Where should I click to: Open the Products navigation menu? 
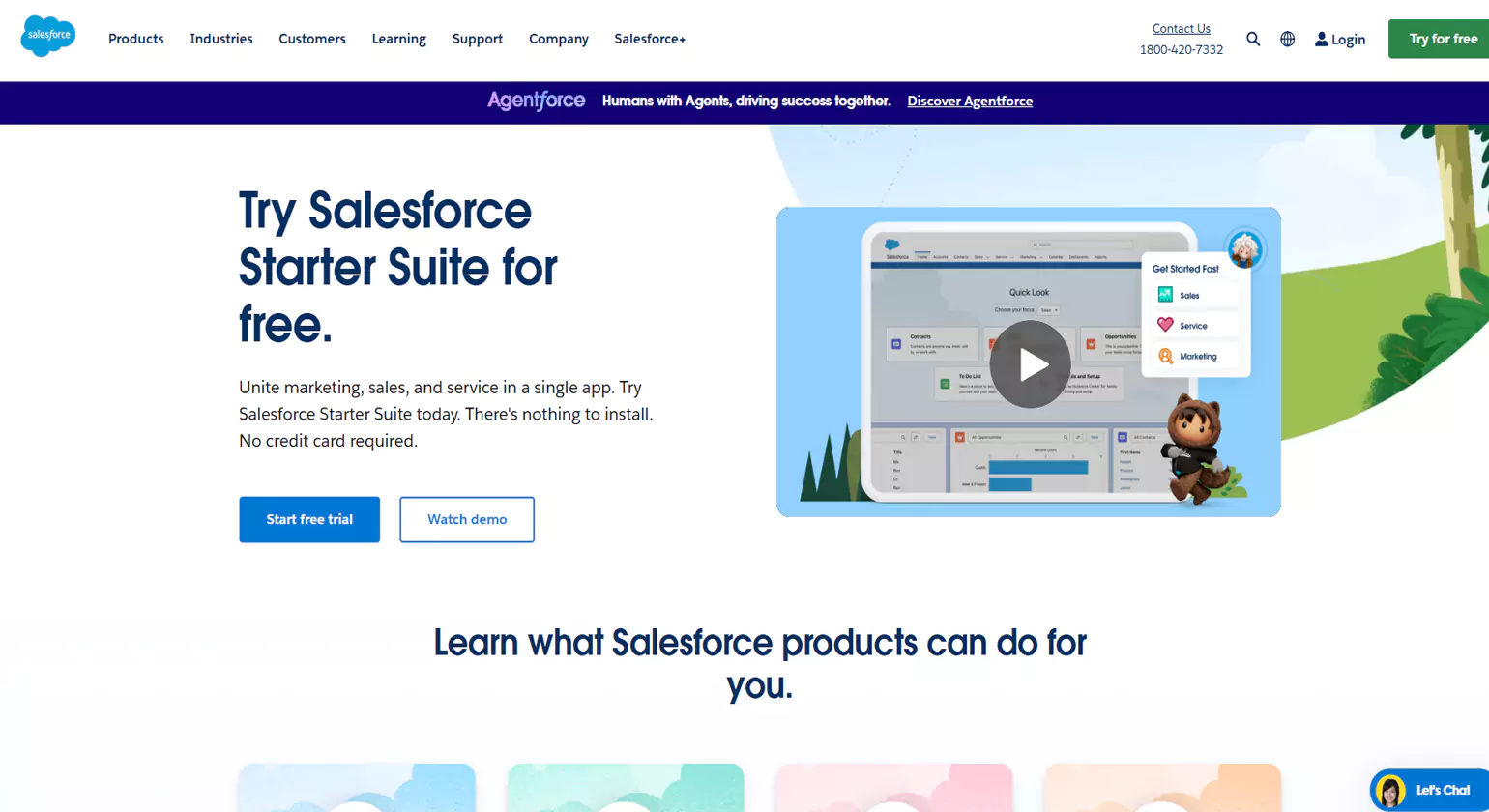pyautogui.click(x=135, y=39)
